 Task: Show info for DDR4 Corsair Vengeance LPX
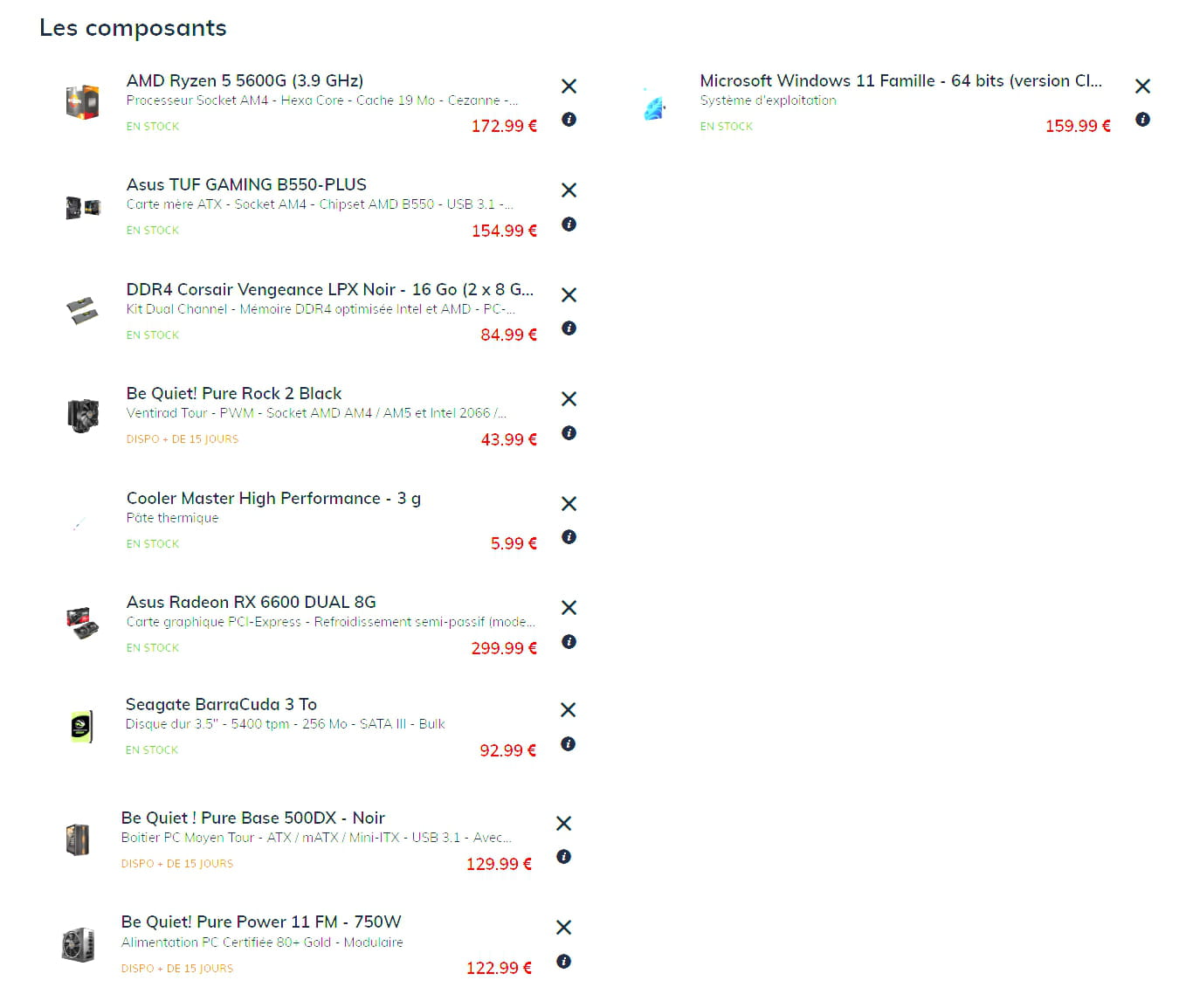click(x=569, y=328)
